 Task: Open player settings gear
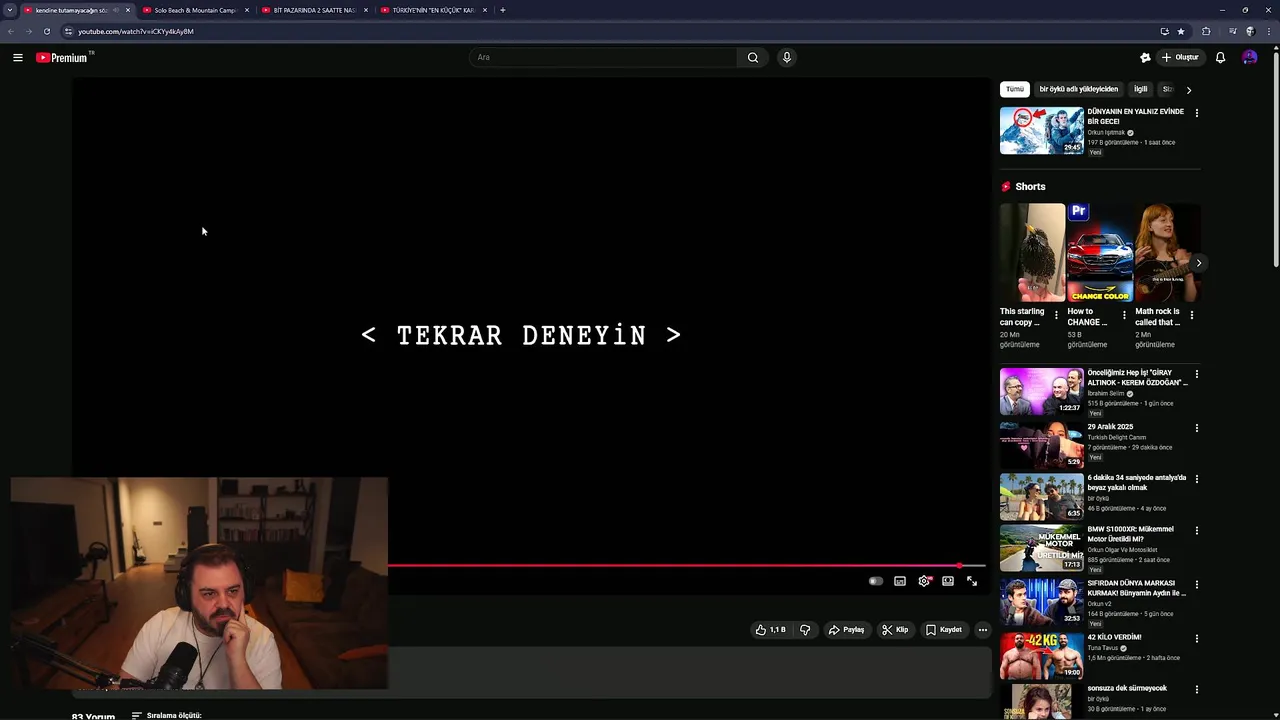[x=924, y=581]
